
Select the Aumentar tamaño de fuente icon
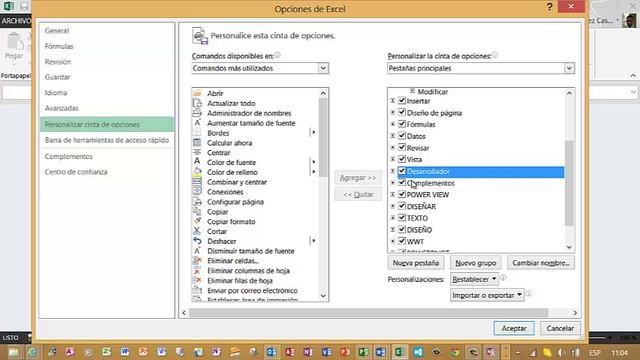[197, 123]
